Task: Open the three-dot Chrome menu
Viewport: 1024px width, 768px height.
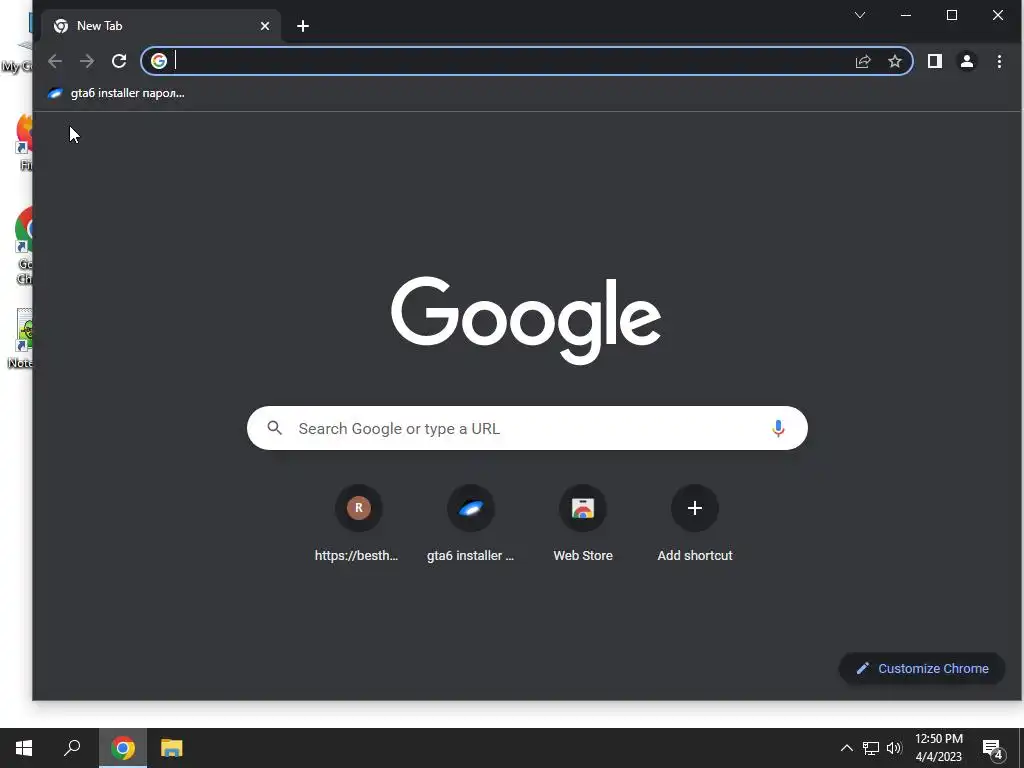Action: [999, 61]
